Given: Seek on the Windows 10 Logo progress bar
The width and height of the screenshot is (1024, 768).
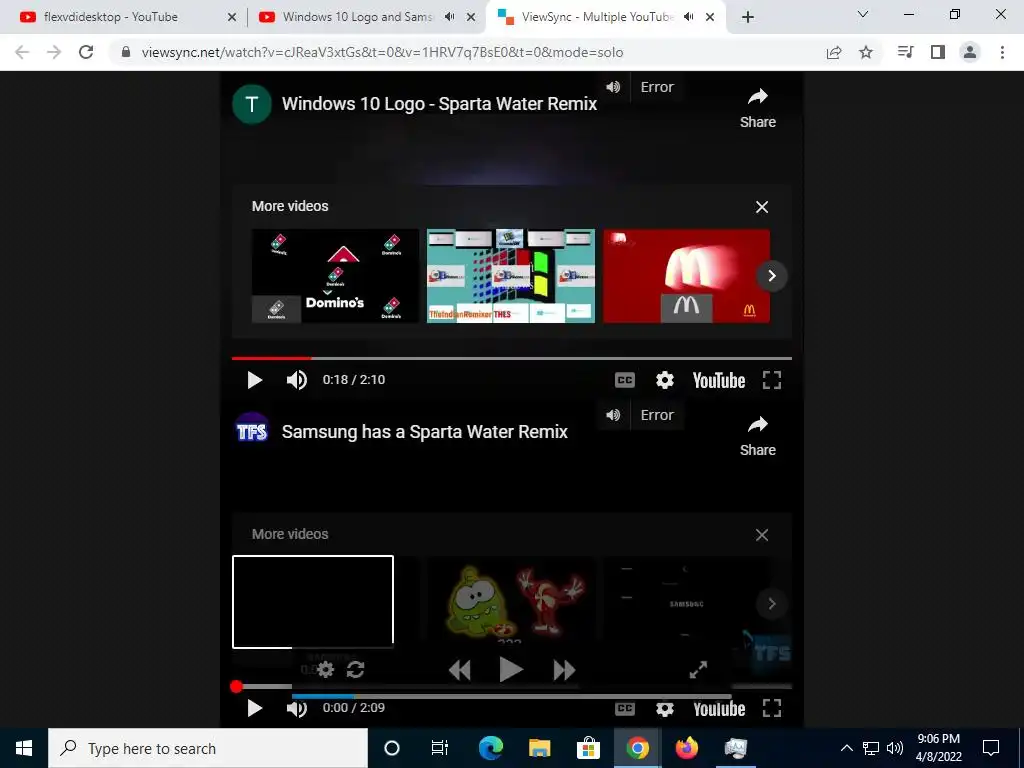Looking at the screenshot, I should tap(512, 358).
